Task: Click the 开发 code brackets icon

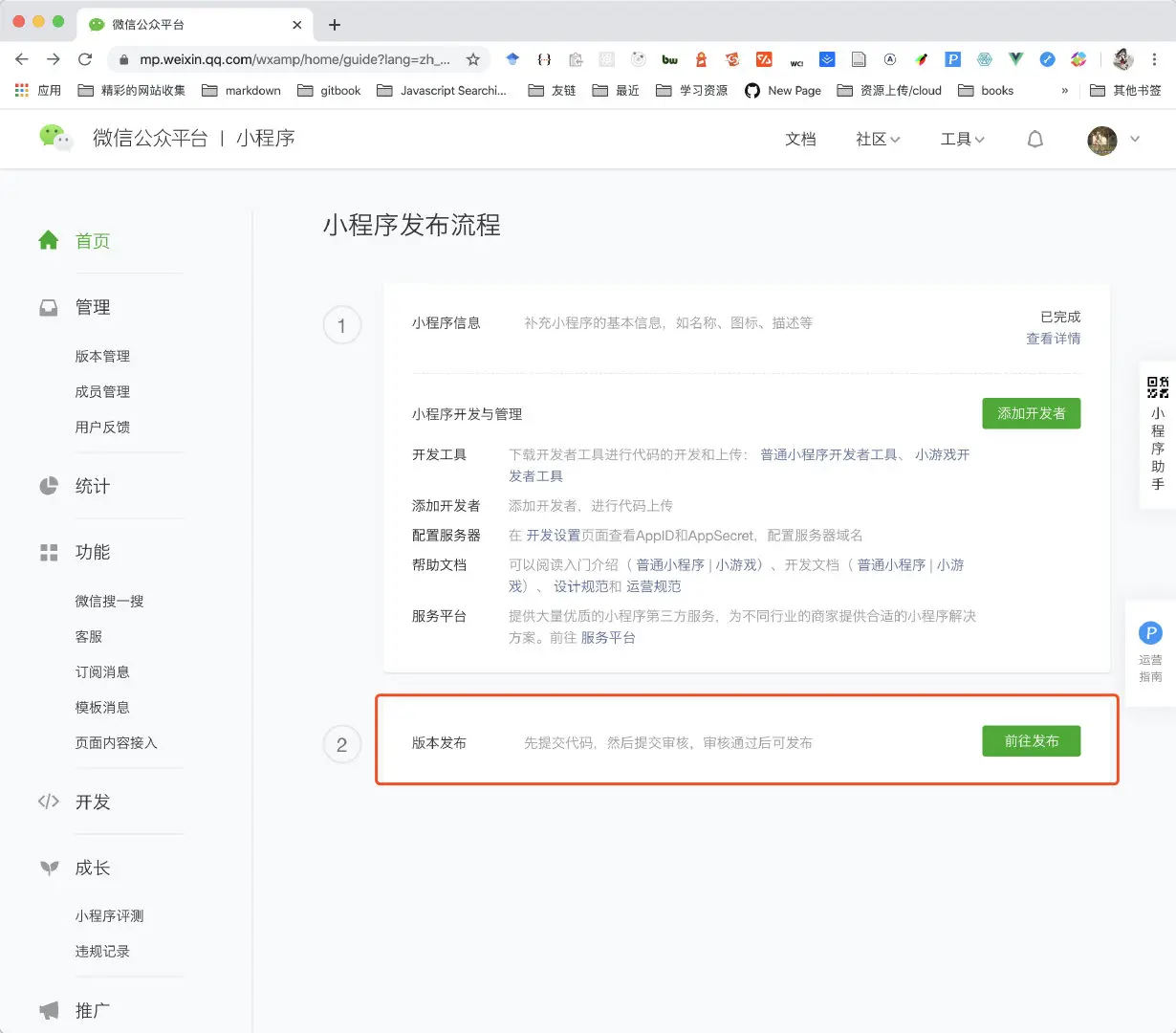Action: (x=49, y=802)
